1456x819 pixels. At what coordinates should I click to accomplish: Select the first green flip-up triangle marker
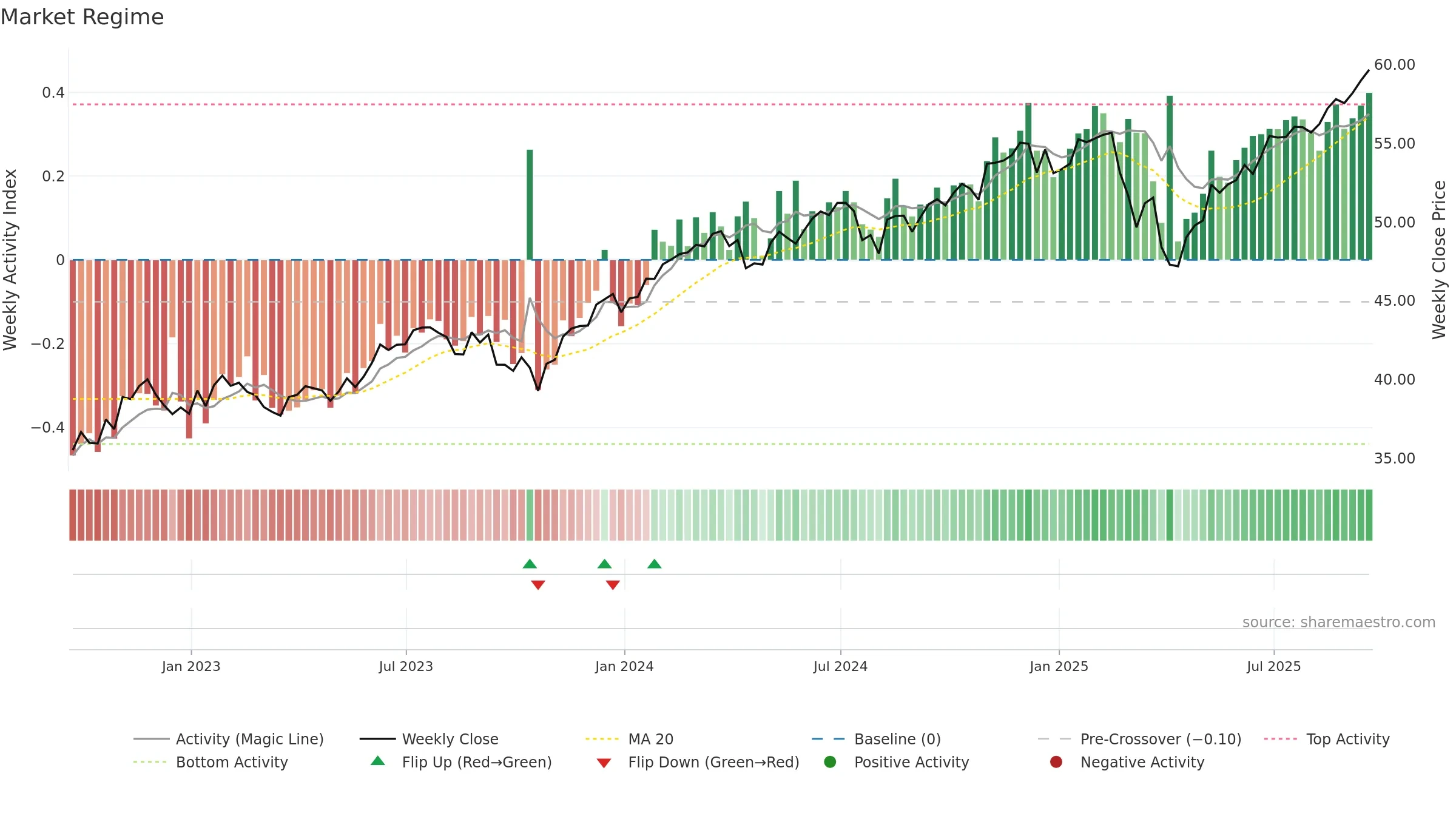click(530, 564)
